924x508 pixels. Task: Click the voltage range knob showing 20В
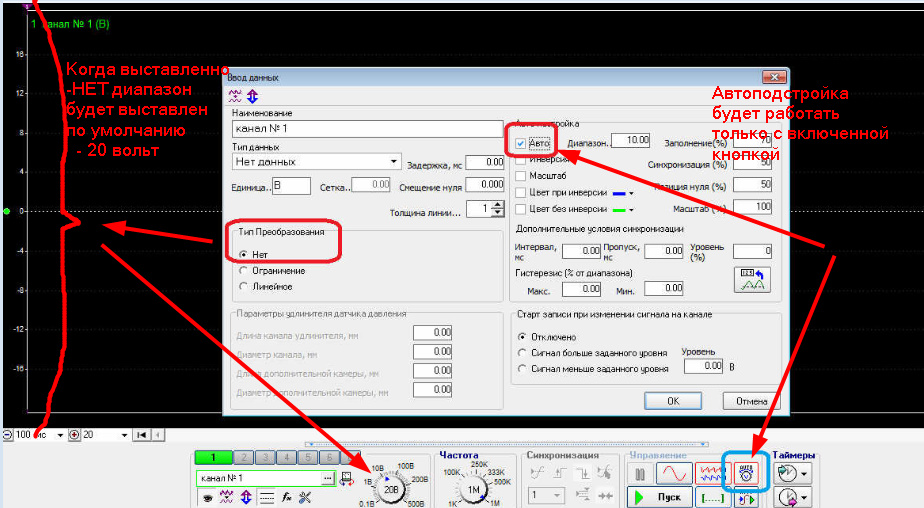click(391, 489)
